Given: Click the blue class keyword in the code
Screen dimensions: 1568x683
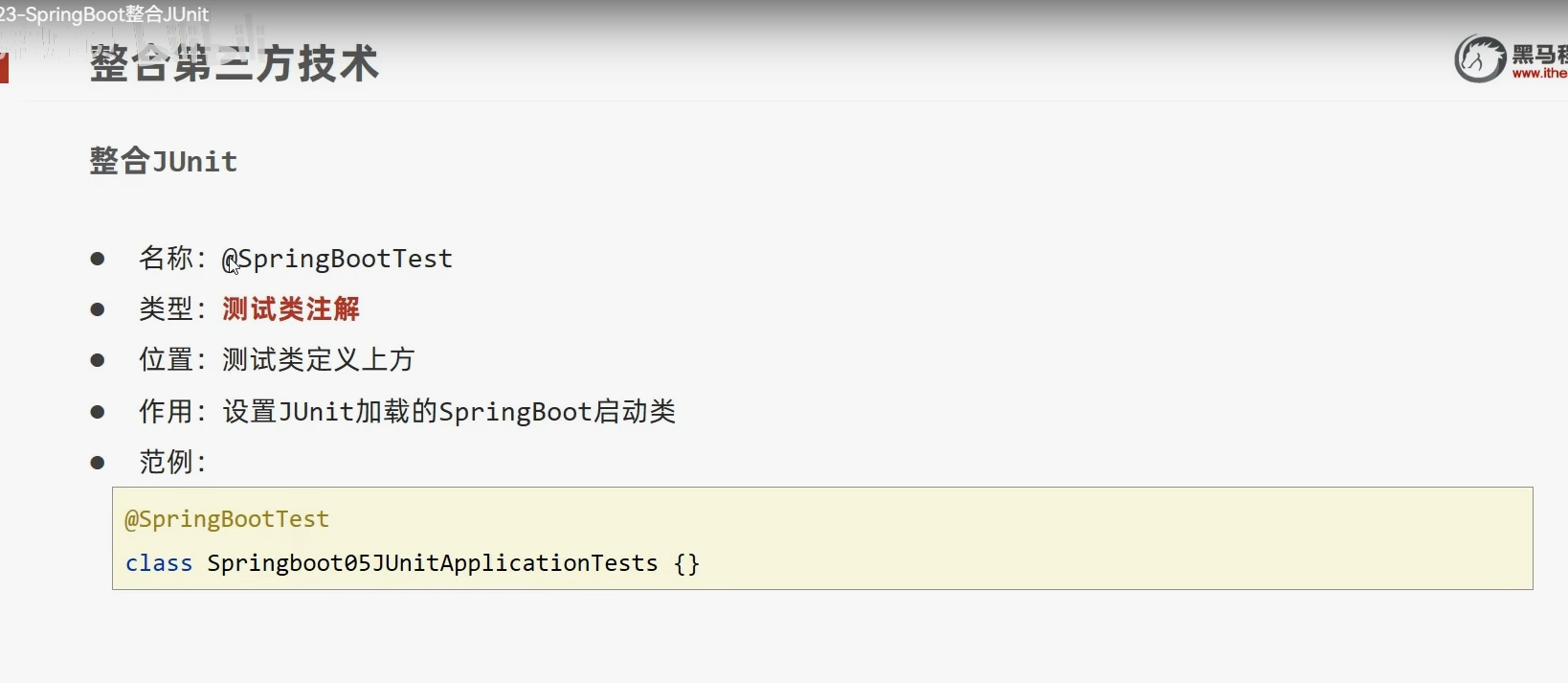Looking at the screenshot, I should pyautogui.click(x=159, y=563).
